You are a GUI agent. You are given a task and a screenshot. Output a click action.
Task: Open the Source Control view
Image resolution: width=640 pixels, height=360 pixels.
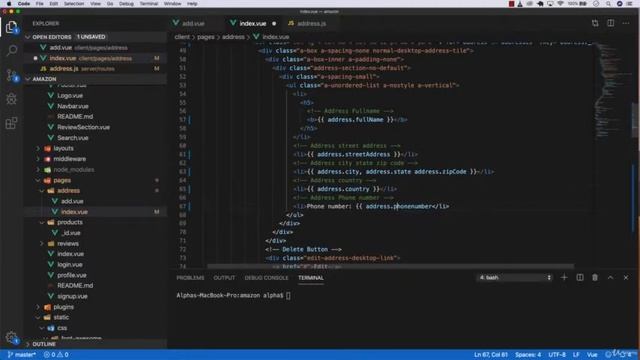tap(12, 75)
